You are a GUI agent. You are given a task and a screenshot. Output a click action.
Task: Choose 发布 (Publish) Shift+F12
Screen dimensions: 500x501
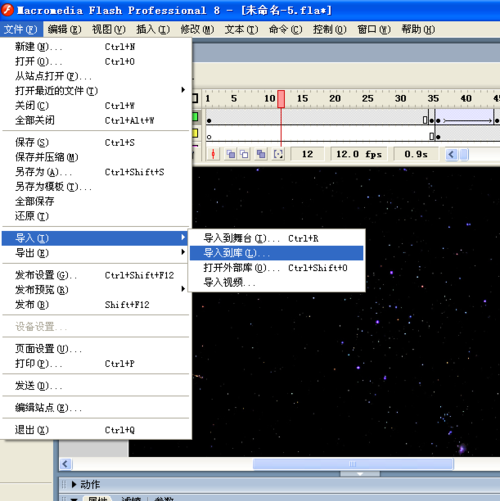[96, 304]
